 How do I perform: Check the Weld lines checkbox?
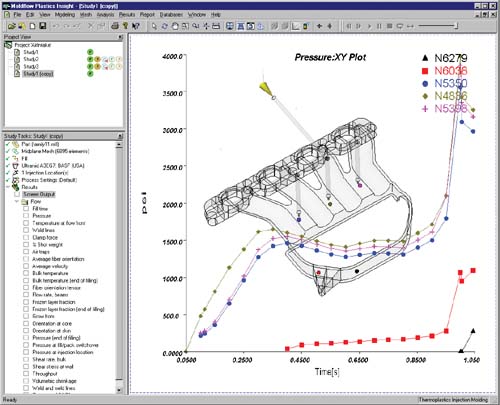tap(26, 230)
